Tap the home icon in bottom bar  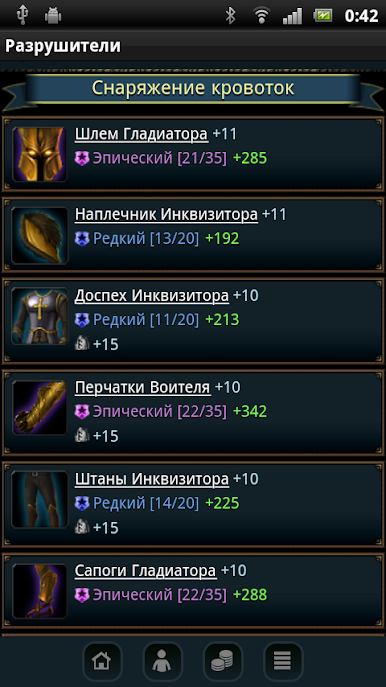[102, 661]
